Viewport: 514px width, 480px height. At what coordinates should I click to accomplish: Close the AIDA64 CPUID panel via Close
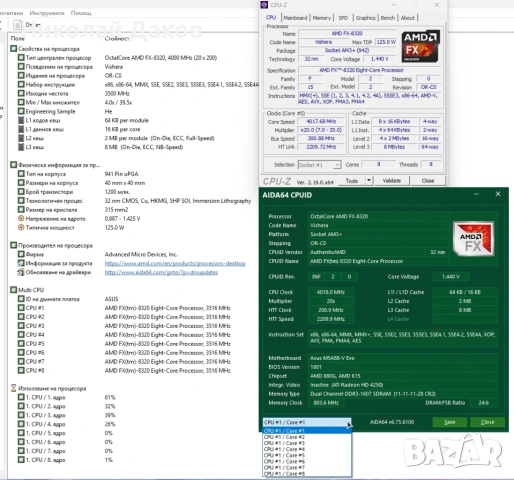point(487,422)
